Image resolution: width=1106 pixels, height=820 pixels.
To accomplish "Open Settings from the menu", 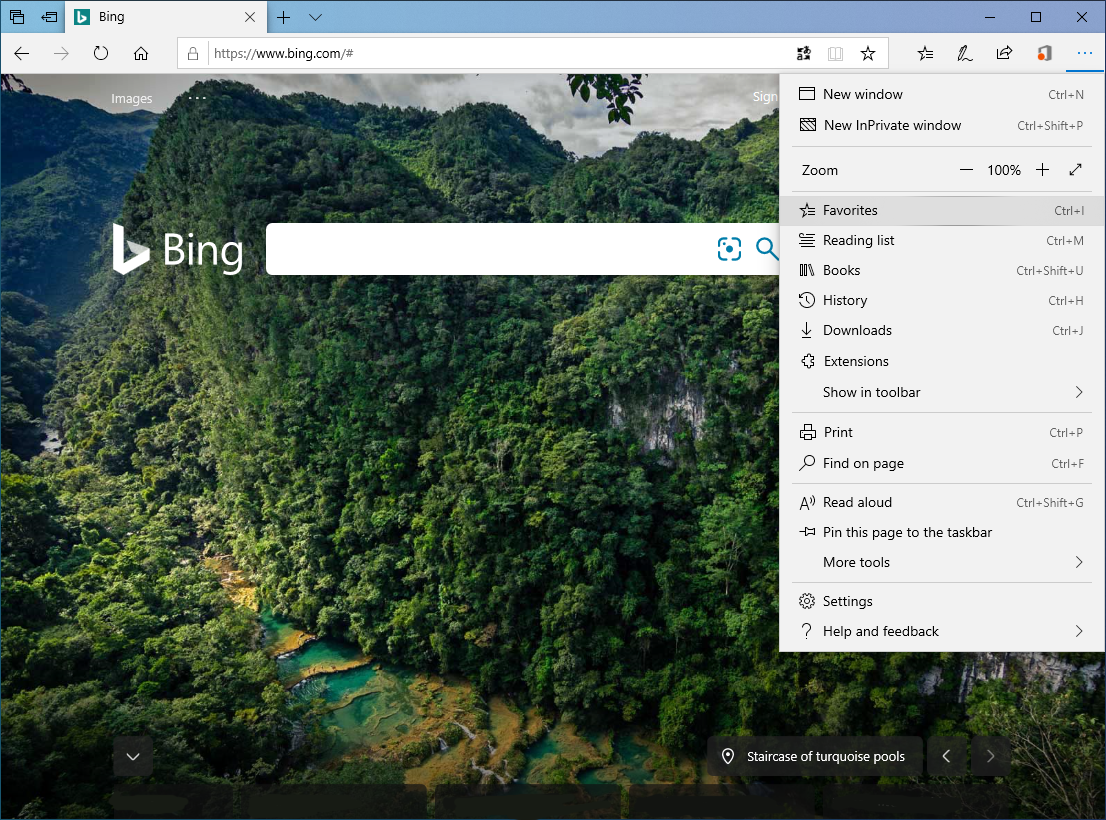I will pyautogui.click(x=847, y=601).
